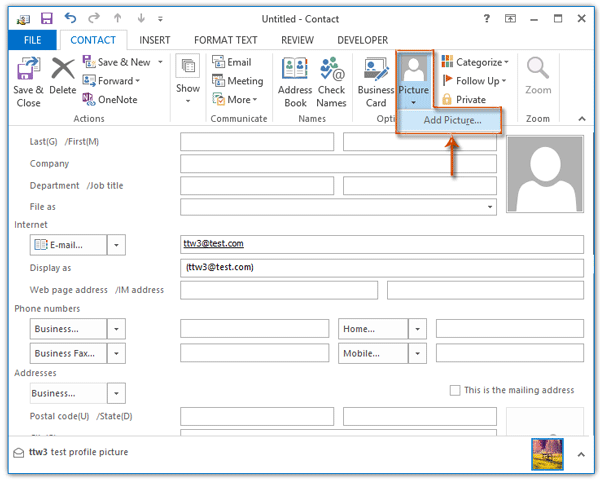The height and width of the screenshot is (480, 600).
Task: Click the ttw3@test.com email field
Action: [382, 244]
